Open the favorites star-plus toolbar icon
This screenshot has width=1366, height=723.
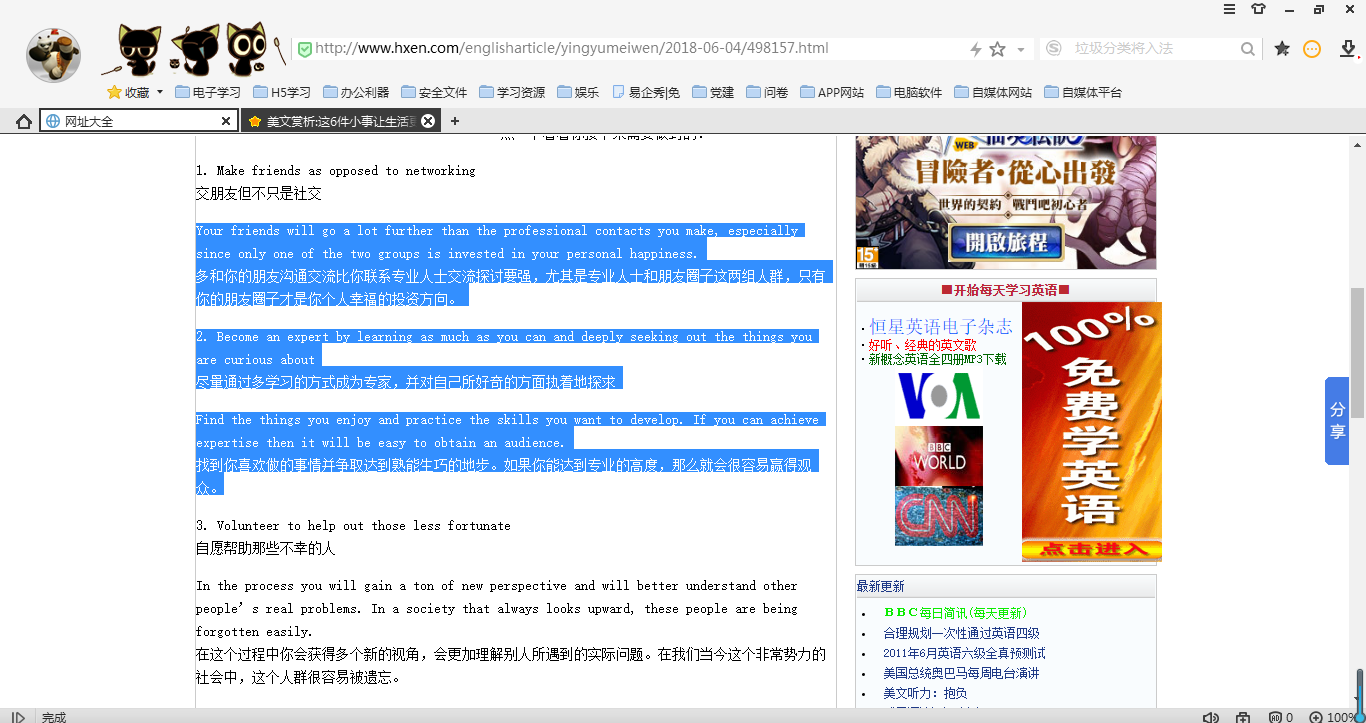click(x=1282, y=48)
